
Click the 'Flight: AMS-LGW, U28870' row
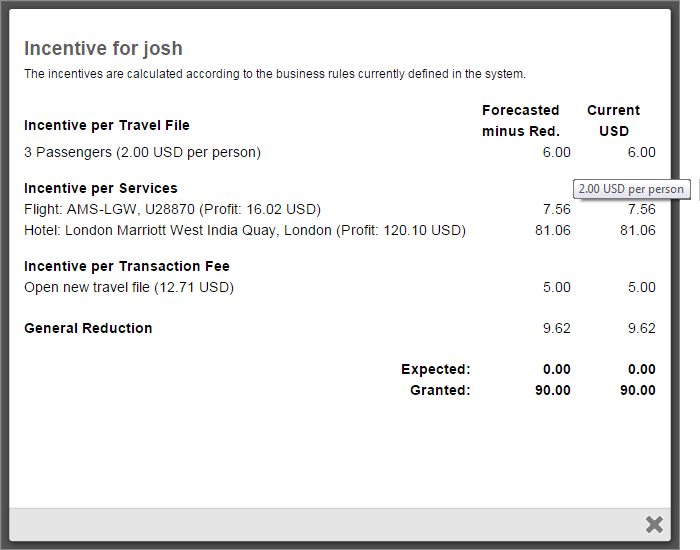click(x=172, y=209)
